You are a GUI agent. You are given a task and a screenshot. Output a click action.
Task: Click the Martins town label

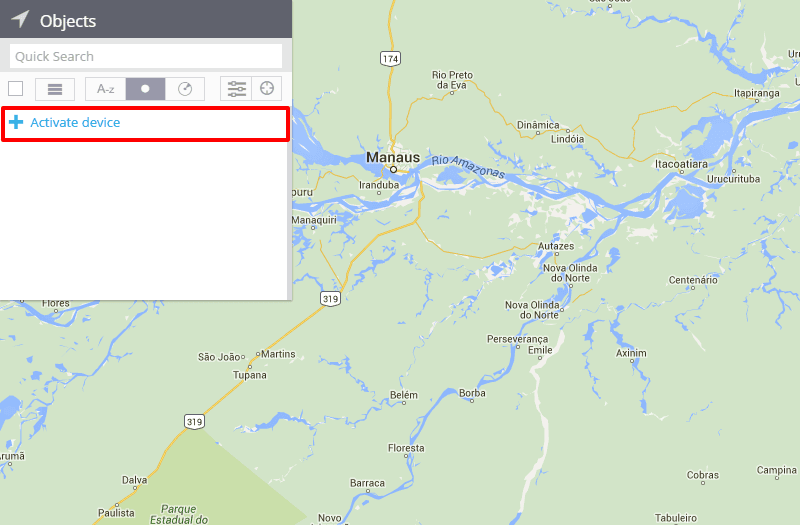pos(279,354)
